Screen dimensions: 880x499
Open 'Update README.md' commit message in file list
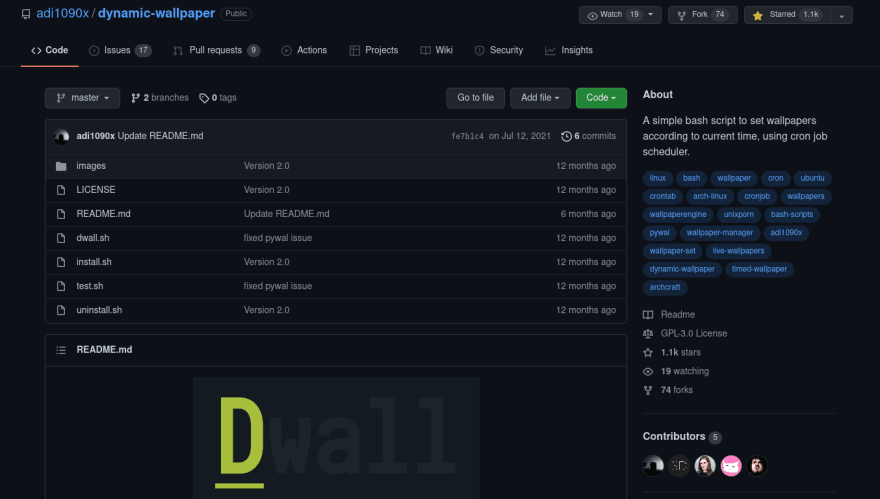286,214
